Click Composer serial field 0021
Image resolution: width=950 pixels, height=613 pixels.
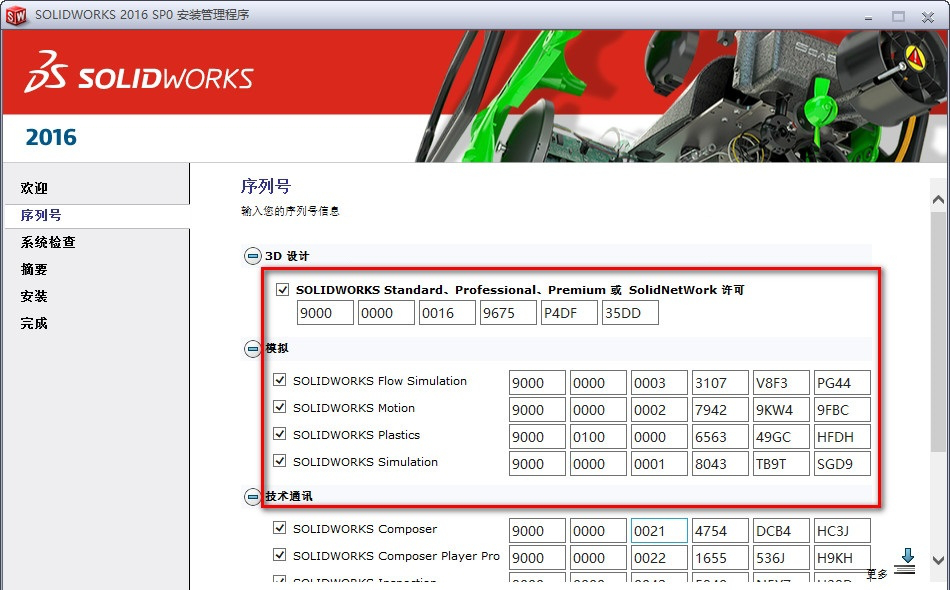[x=659, y=531]
